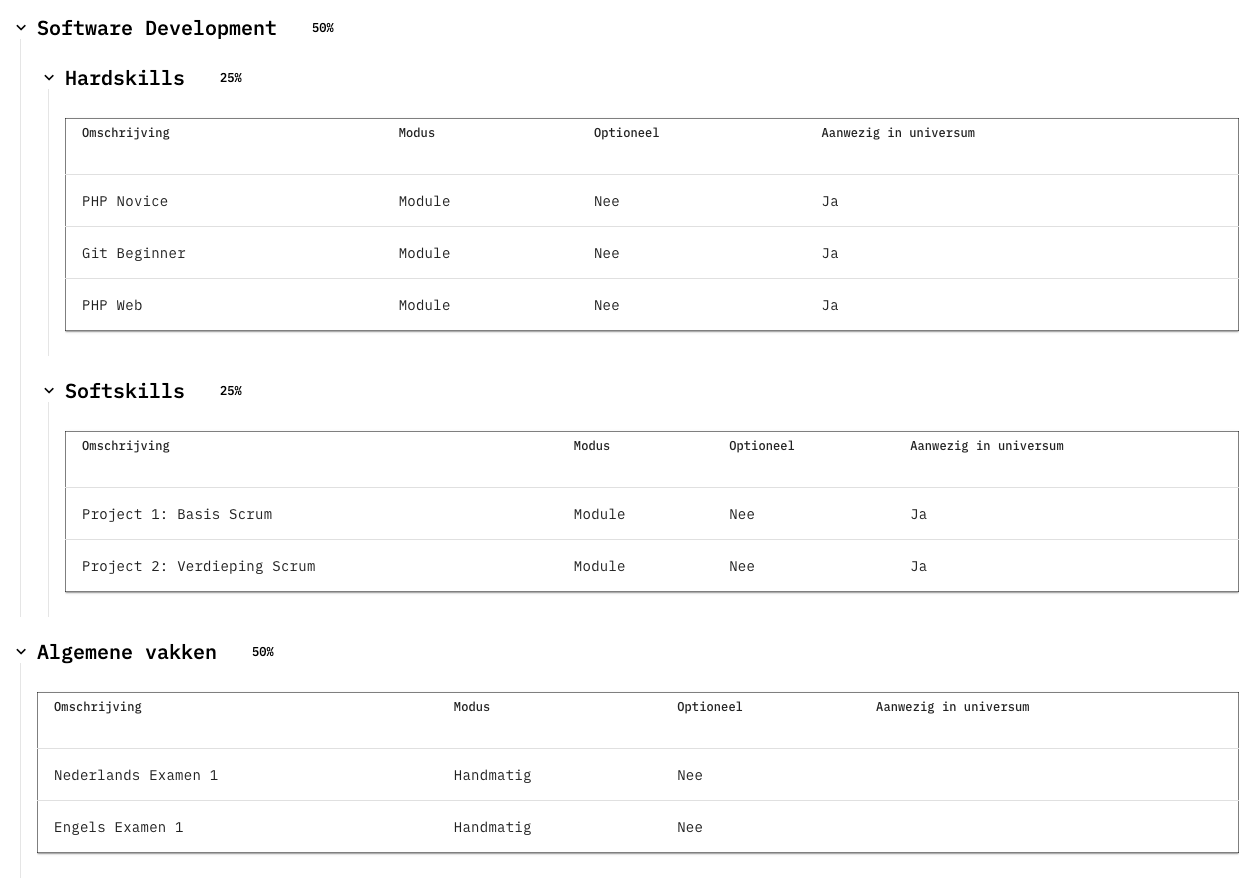Click the Algemene vakken heading

[127, 652]
